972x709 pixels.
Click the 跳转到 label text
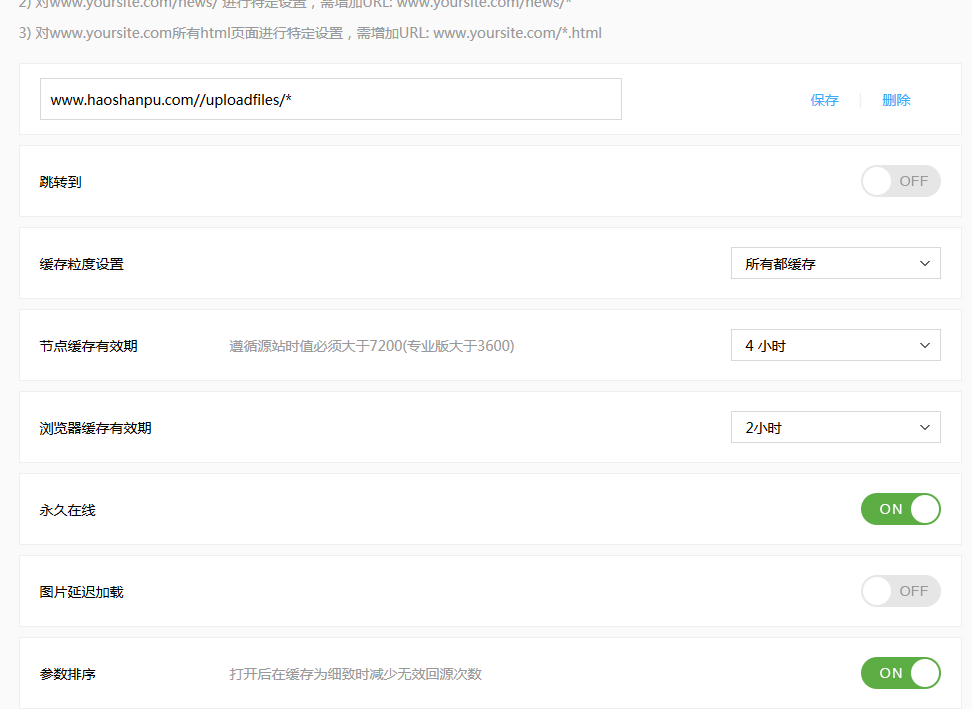tap(60, 182)
